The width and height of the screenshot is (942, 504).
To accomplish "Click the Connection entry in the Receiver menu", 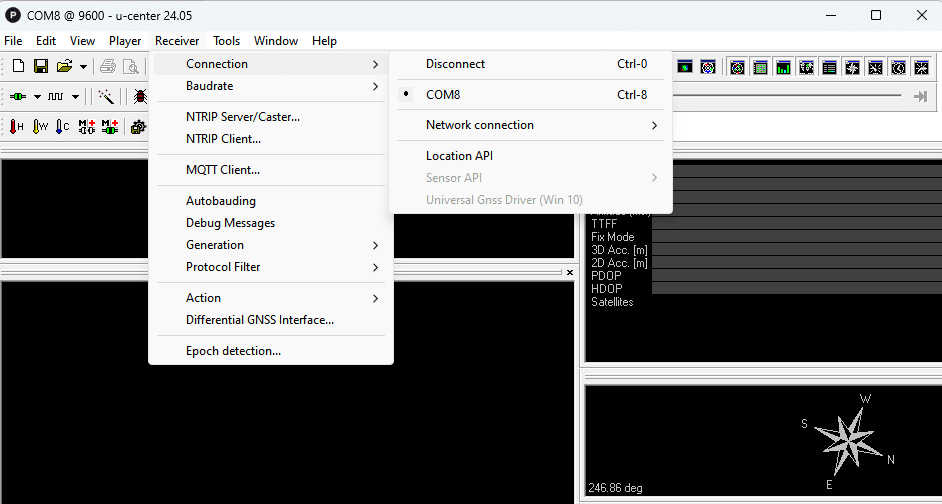I will click(270, 64).
